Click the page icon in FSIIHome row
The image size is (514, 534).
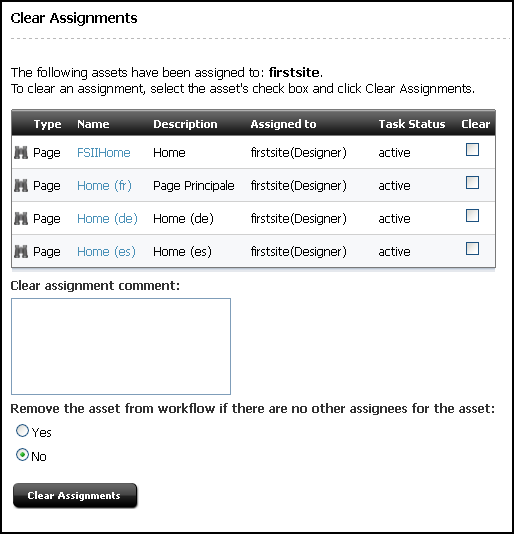coord(21,152)
